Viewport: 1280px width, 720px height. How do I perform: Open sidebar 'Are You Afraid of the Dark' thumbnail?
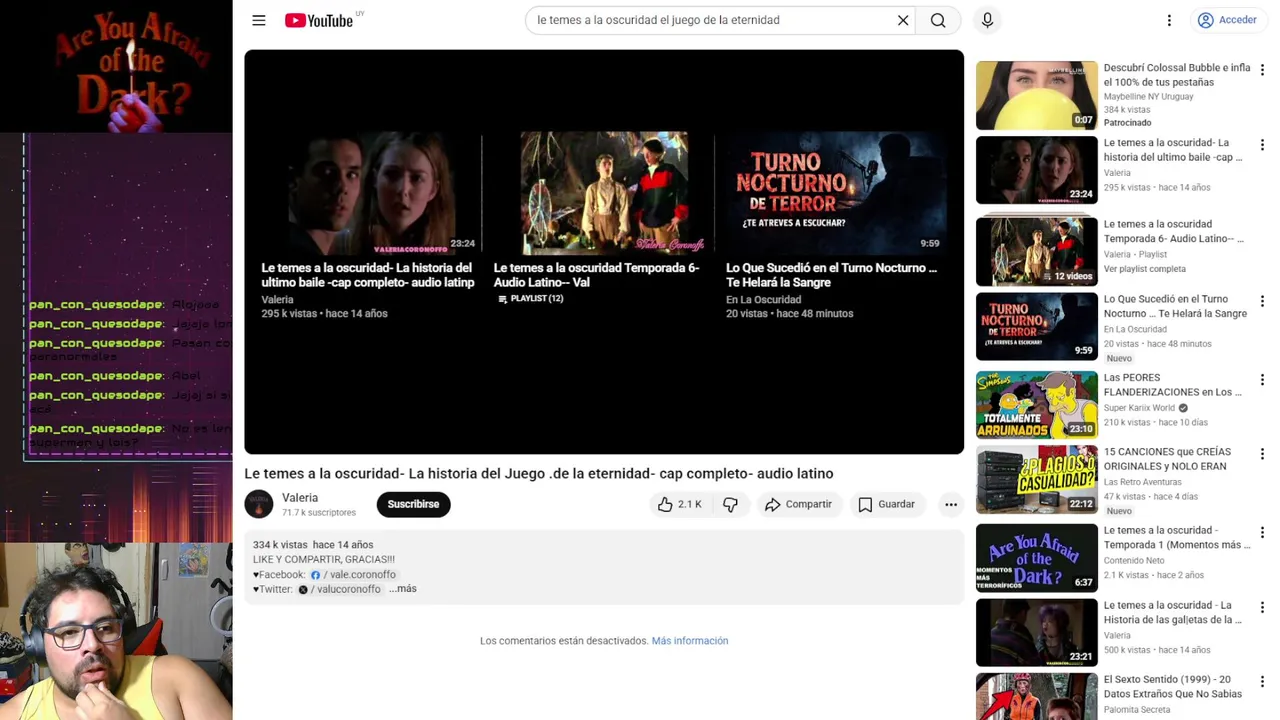coord(1036,557)
